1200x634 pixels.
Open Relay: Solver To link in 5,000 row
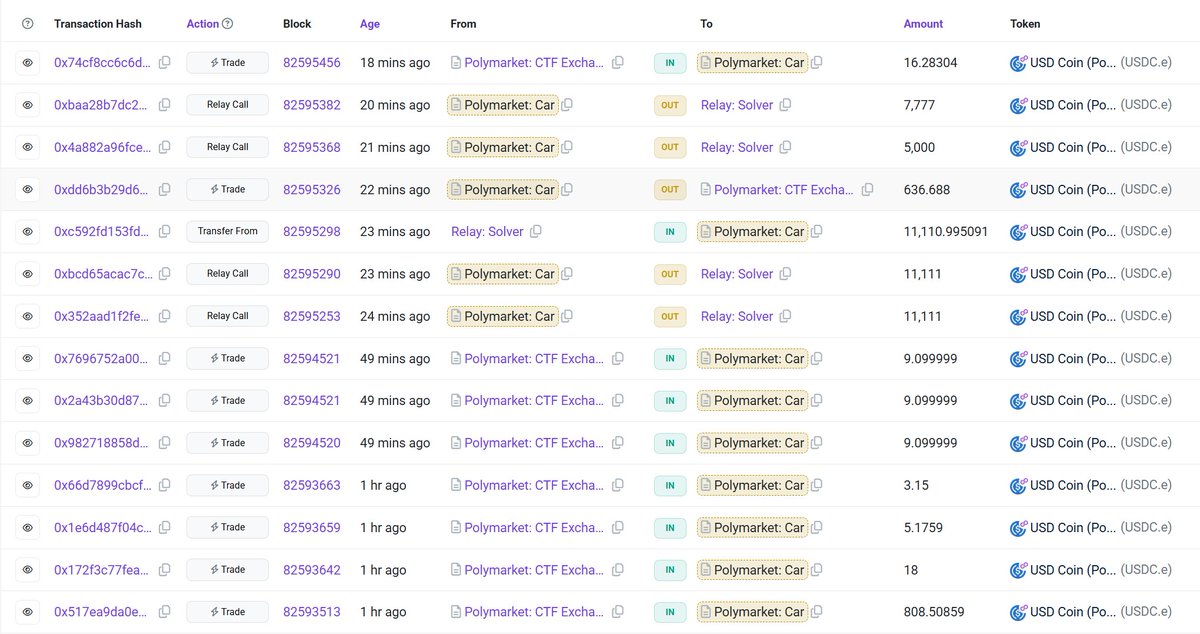(737, 147)
